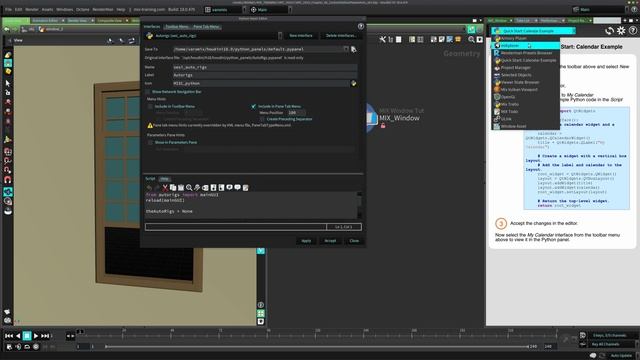The height and width of the screenshot is (360, 640).
Task: Click the Delete Interfaces button
Action: point(341,36)
